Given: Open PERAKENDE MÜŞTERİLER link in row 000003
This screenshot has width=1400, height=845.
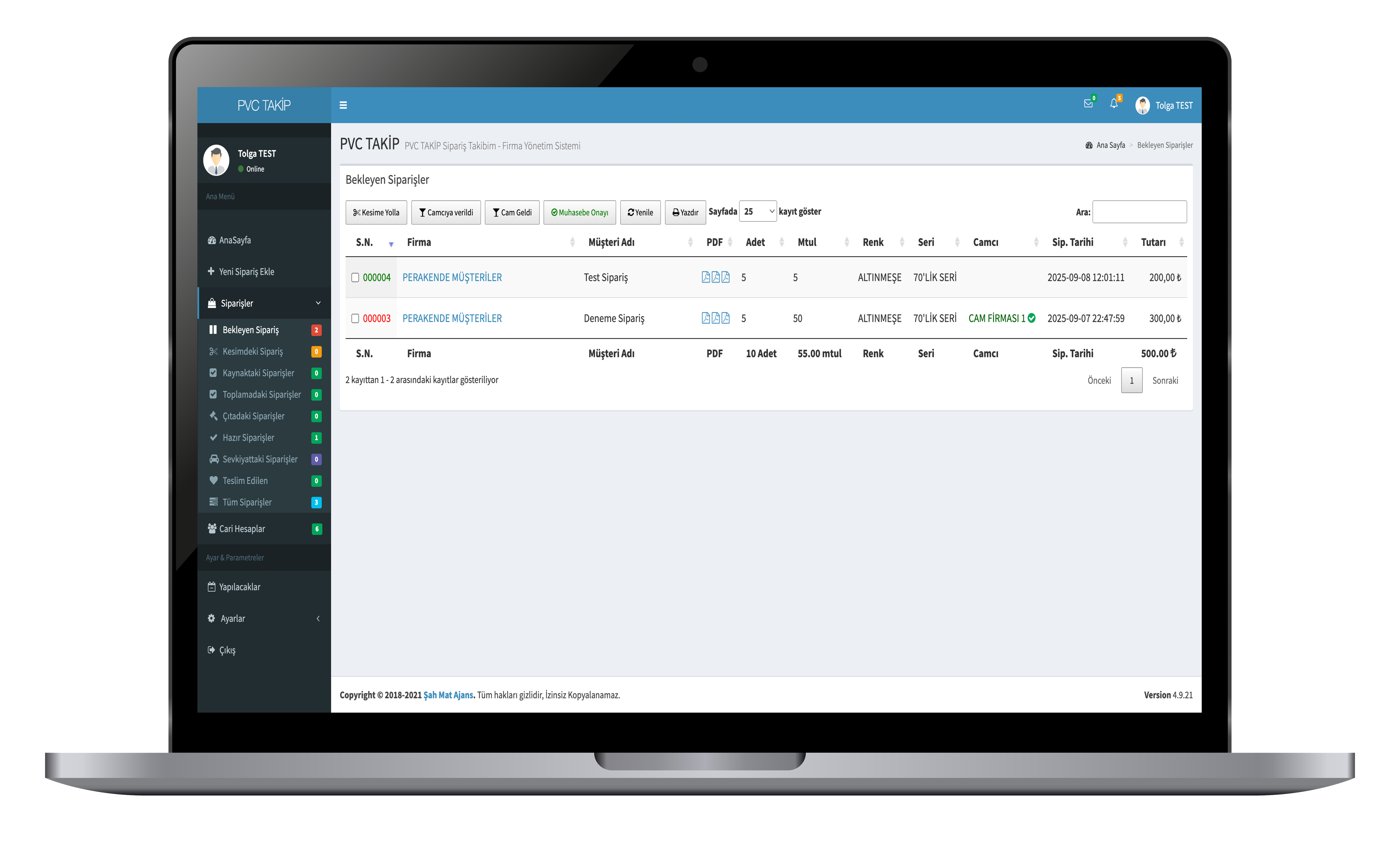Looking at the screenshot, I should point(452,318).
